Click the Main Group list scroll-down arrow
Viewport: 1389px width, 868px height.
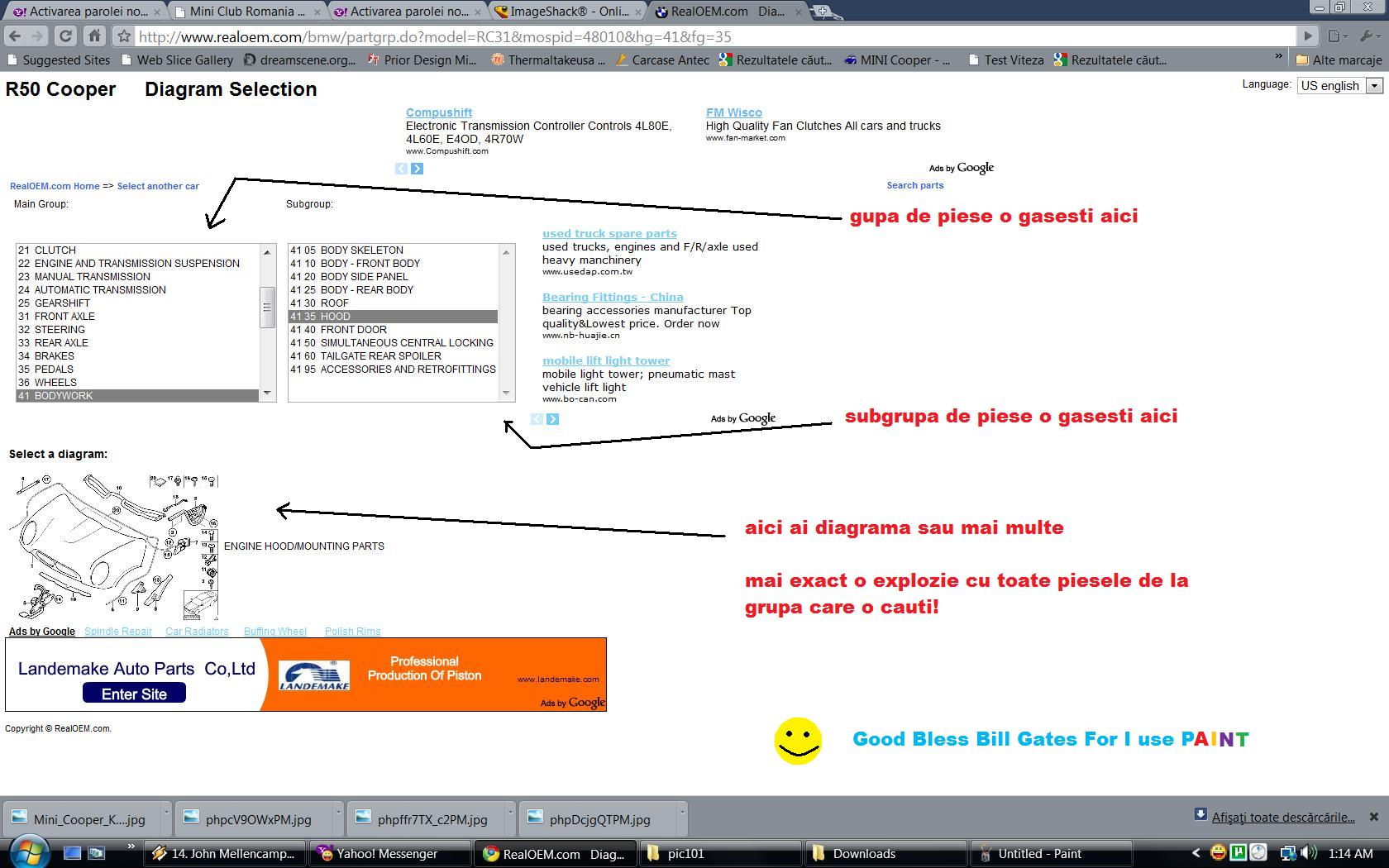(267, 393)
